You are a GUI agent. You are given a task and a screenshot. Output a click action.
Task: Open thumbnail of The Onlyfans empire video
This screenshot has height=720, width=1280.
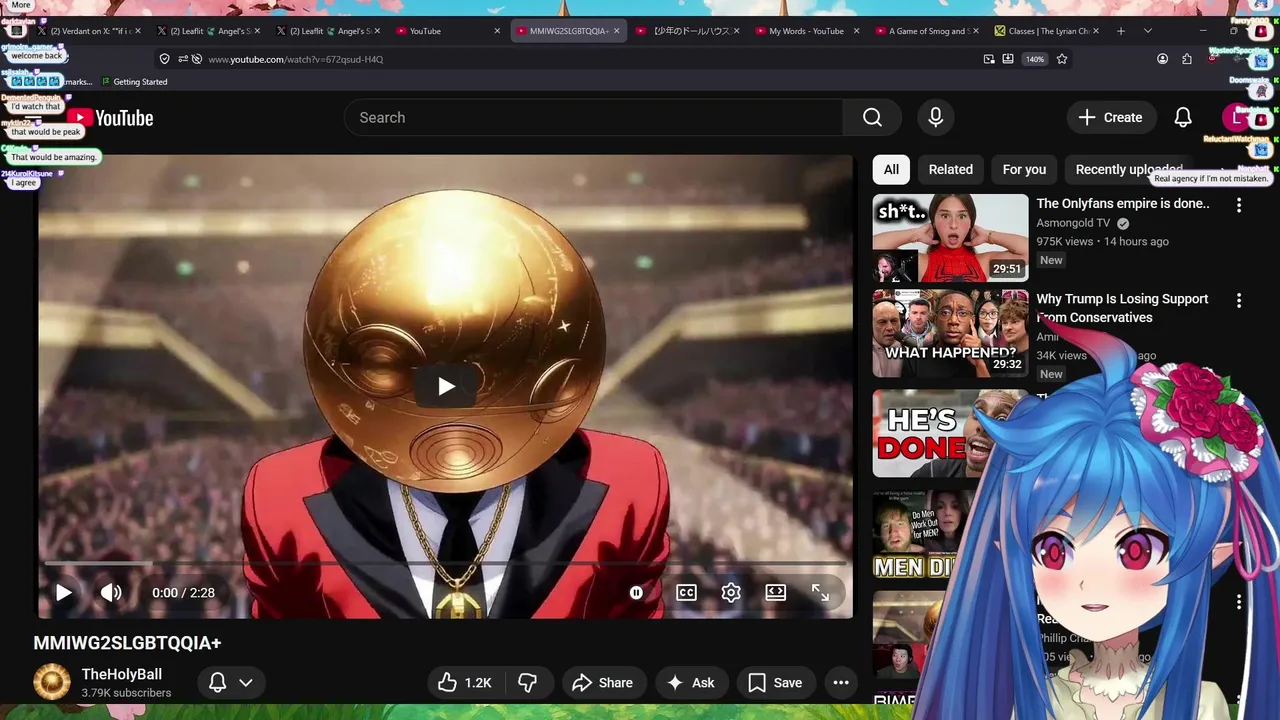[x=950, y=238]
